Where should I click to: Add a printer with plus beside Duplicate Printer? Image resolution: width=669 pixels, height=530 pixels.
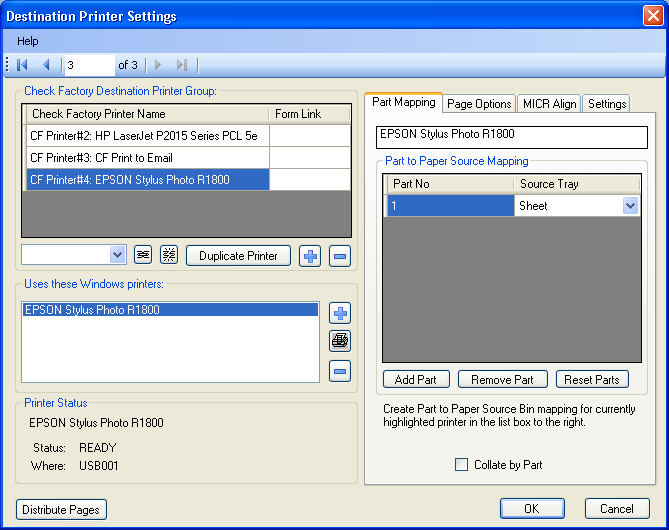click(x=311, y=255)
